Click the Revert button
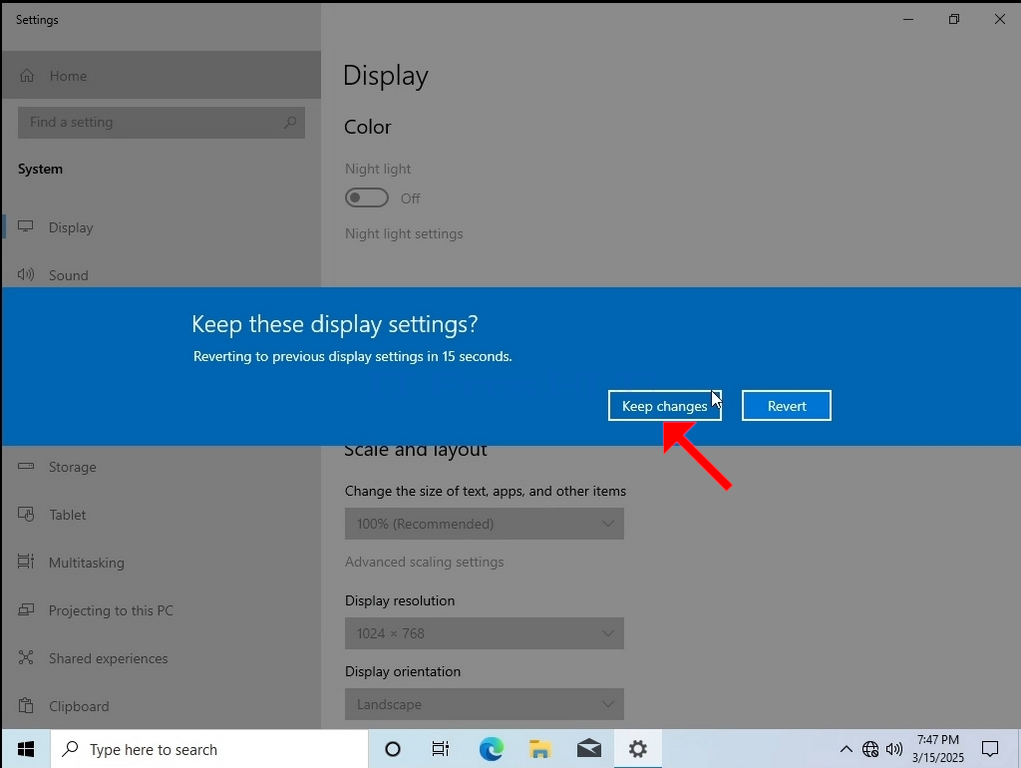1021x768 pixels. (787, 406)
